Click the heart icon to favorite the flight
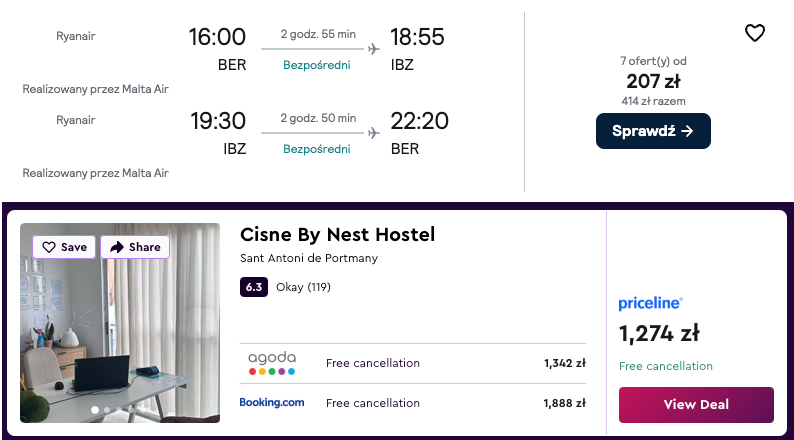This screenshot has width=794, height=440. coord(755,33)
